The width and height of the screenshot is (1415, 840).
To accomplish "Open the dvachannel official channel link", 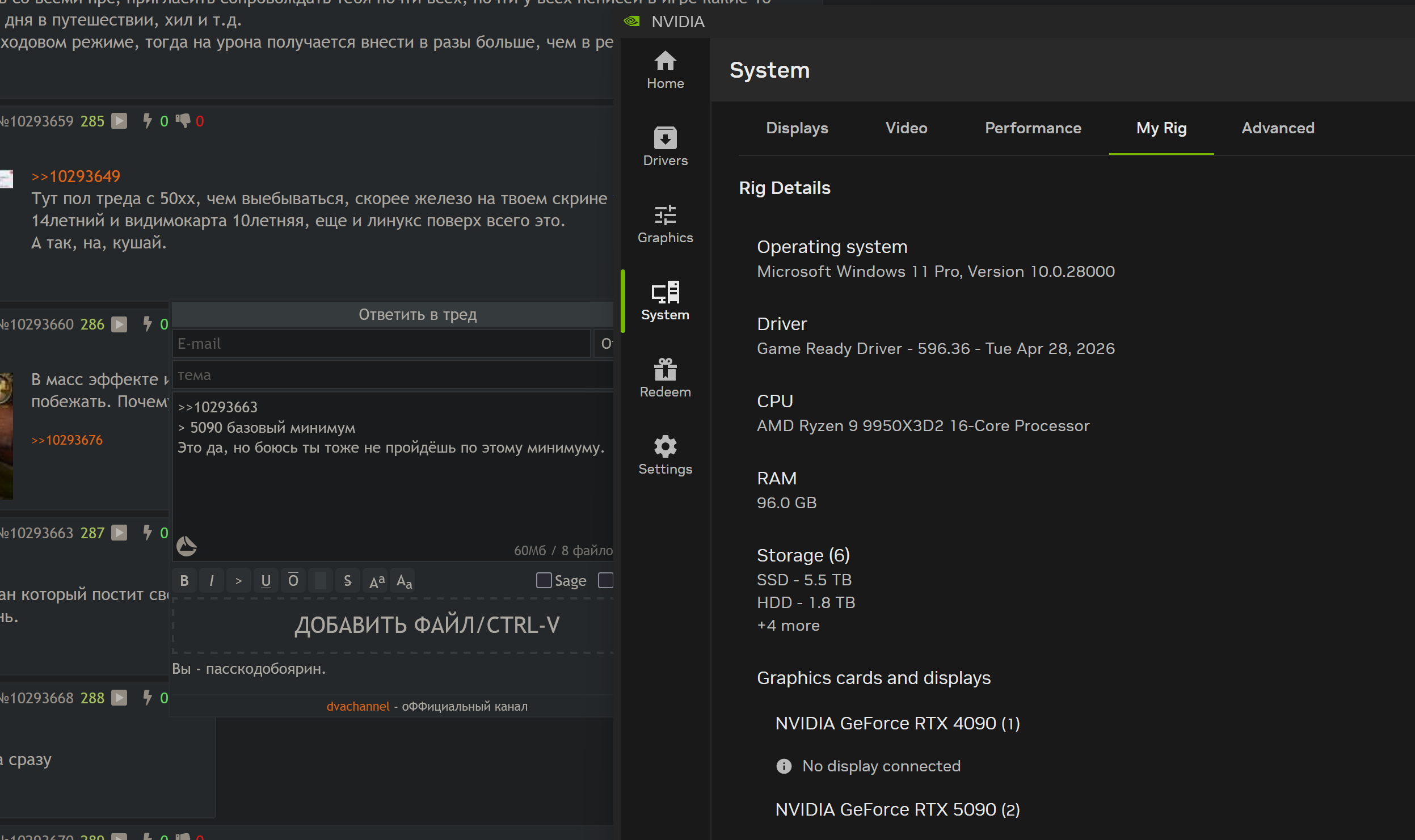I will (x=358, y=707).
